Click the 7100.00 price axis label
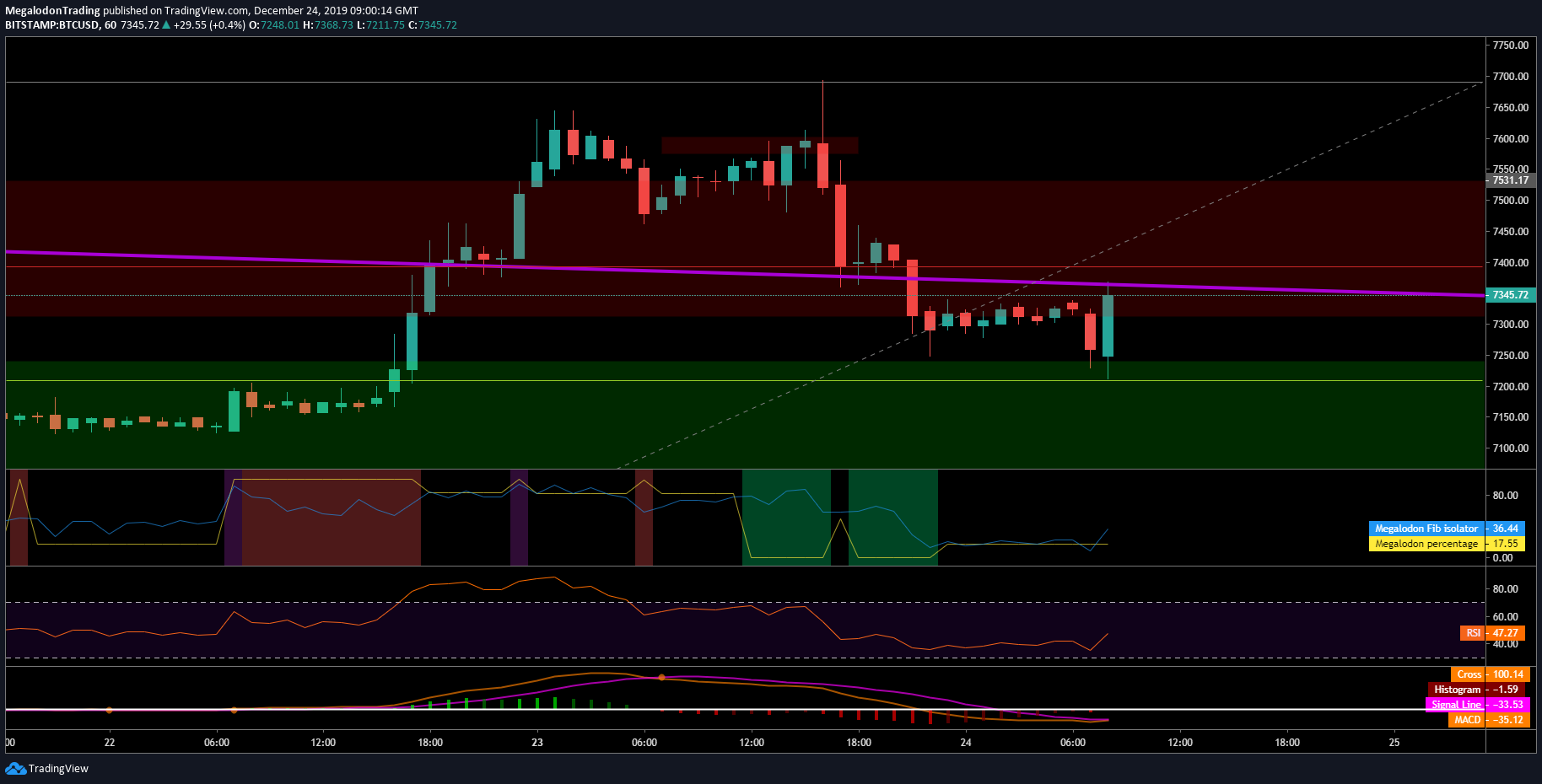This screenshot has height=784, width=1542. click(1510, 448)
